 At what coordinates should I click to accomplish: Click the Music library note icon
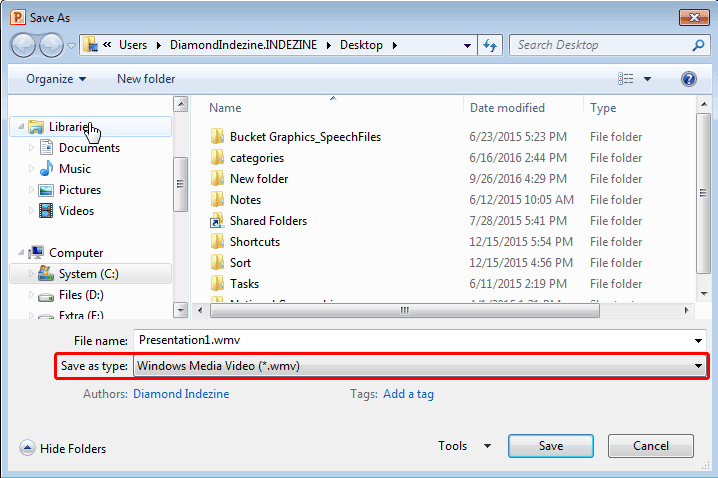pos(46,168)
